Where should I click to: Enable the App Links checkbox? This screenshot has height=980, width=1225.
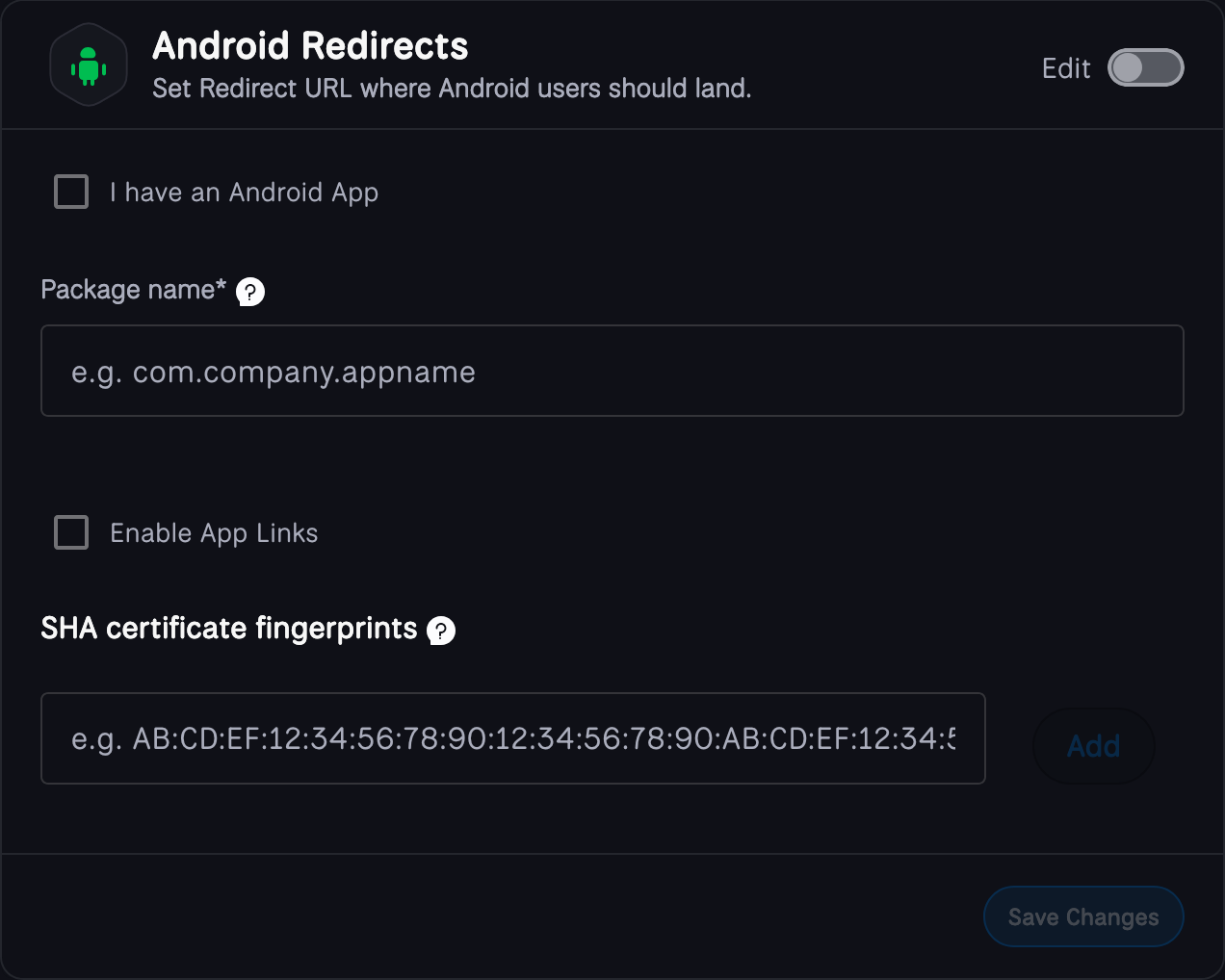coord(70,532)
